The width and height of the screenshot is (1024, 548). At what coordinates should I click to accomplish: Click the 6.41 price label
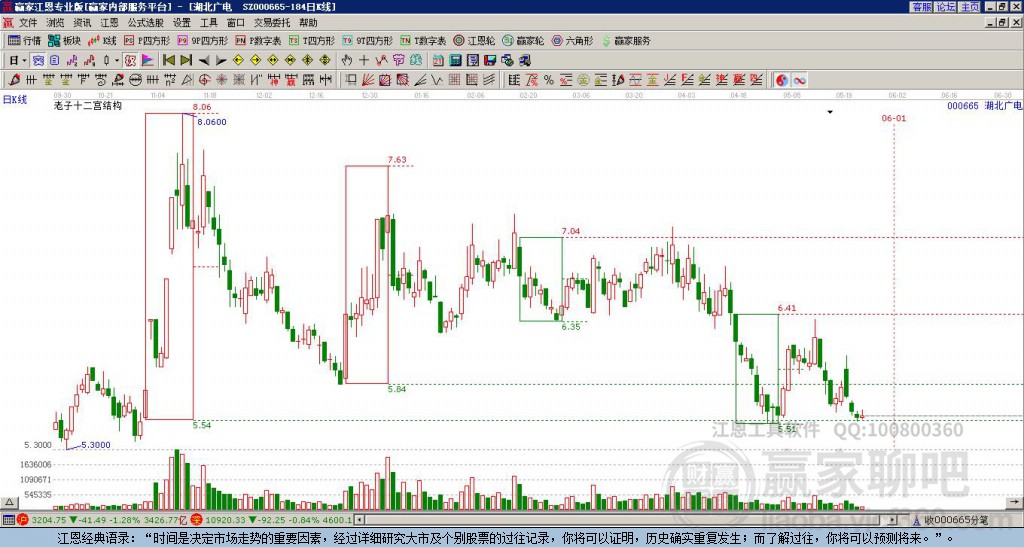(x=787, y=308)
